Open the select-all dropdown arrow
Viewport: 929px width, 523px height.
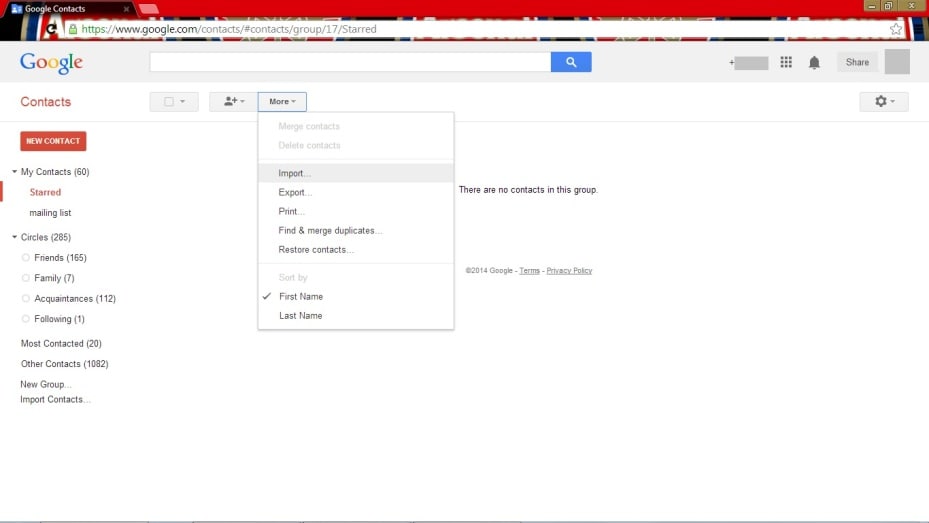[182, 101]
